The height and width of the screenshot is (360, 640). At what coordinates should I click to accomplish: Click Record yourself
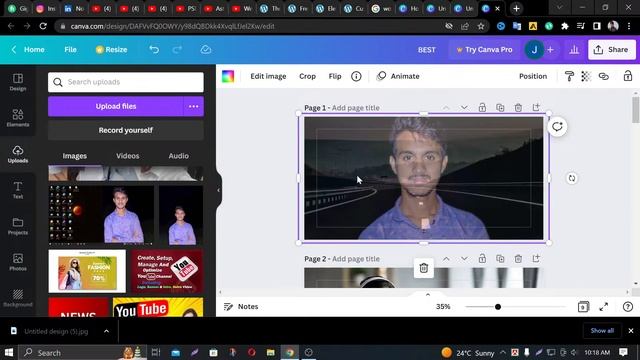(126, 130)
